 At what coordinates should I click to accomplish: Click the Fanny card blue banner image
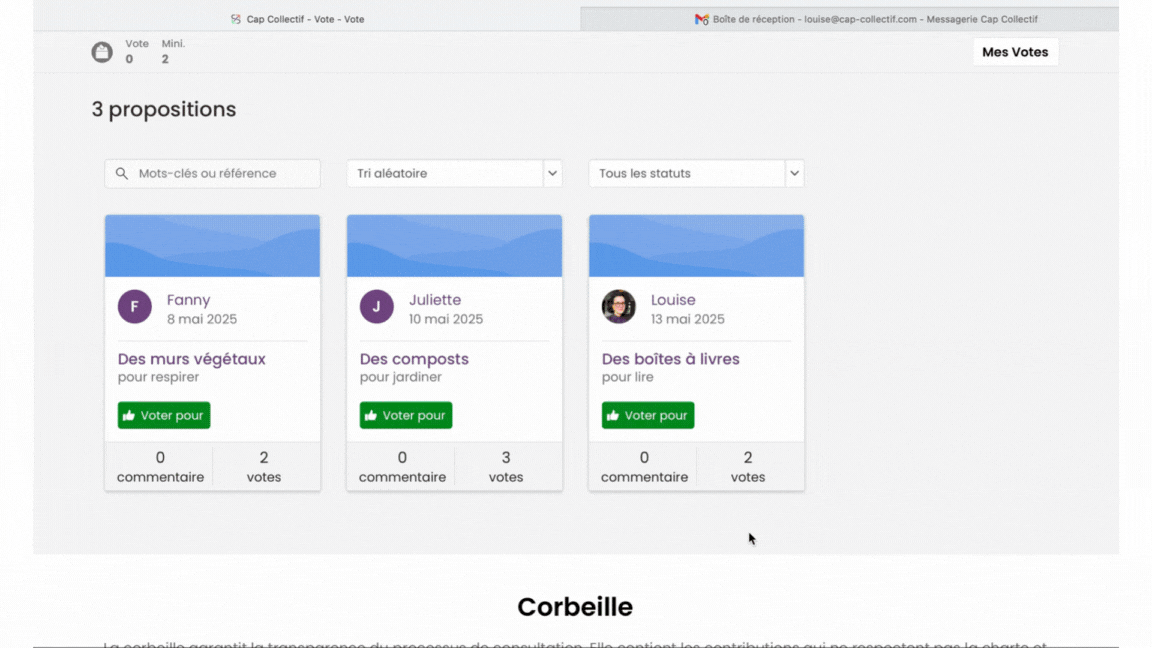pos(212,246)
